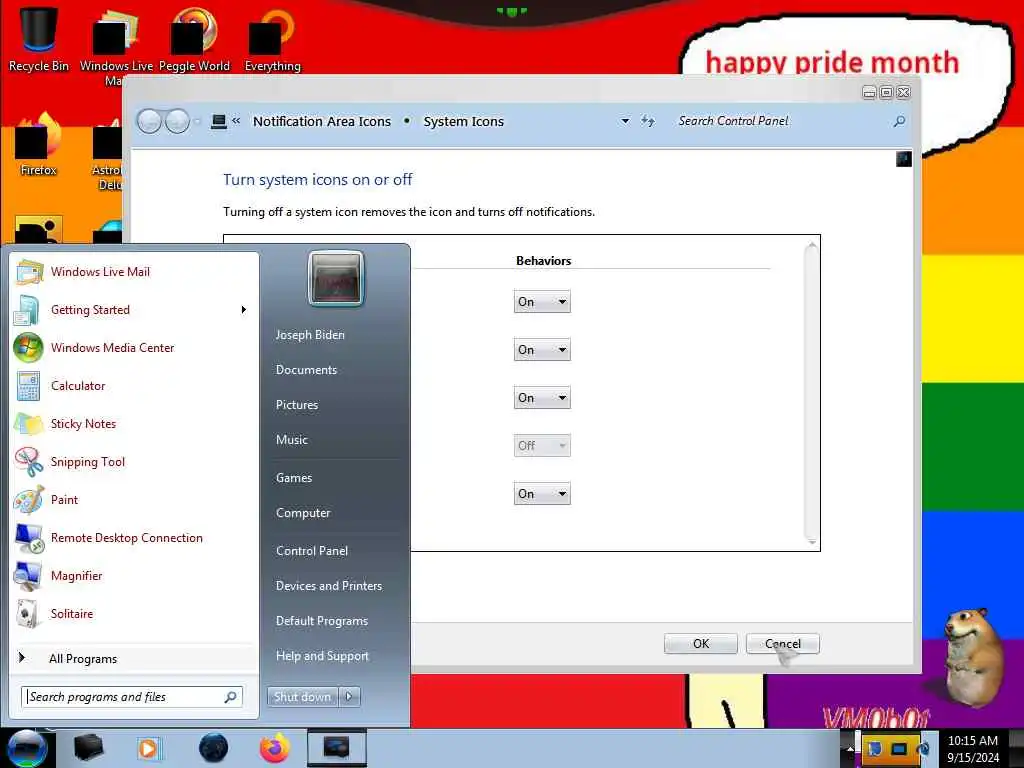The image size is (1024, 768).
Task: Open Sticky Notes
Action: click(x=134, y=423)
